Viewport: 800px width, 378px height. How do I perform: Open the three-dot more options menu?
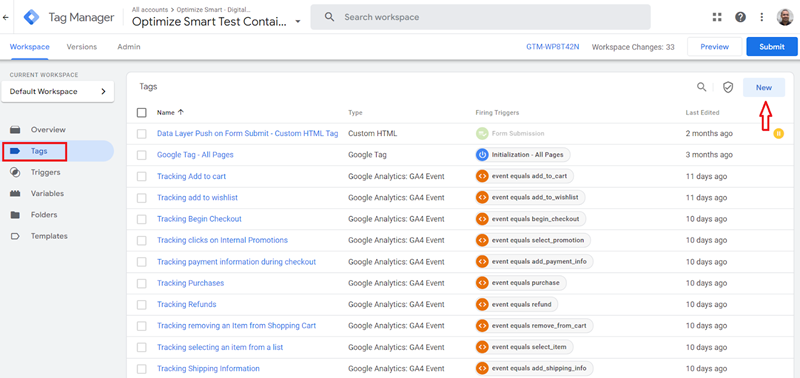[762, 17]
